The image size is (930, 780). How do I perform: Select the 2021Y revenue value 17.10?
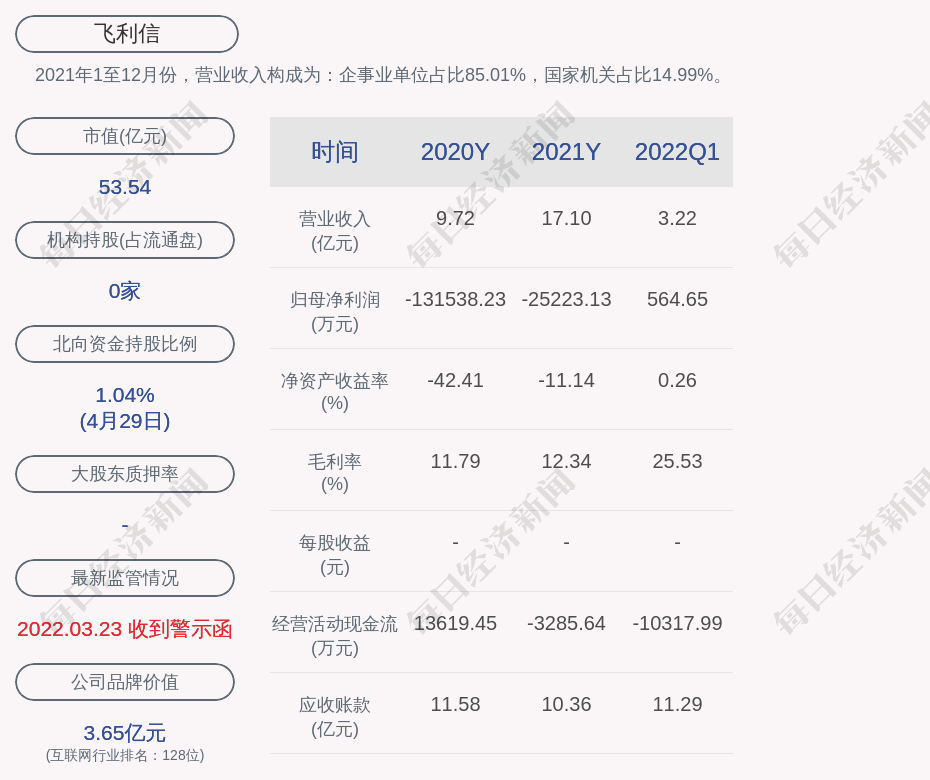click(566, 218)
